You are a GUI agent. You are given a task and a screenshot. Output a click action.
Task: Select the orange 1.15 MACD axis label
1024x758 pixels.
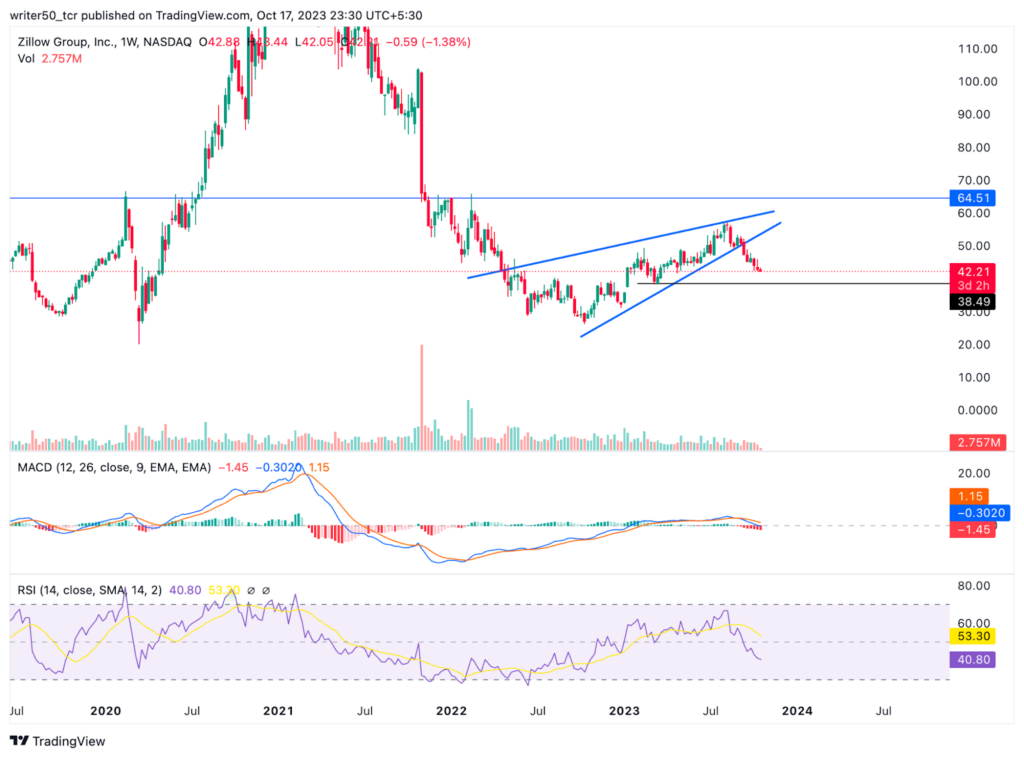pos(969,496)
